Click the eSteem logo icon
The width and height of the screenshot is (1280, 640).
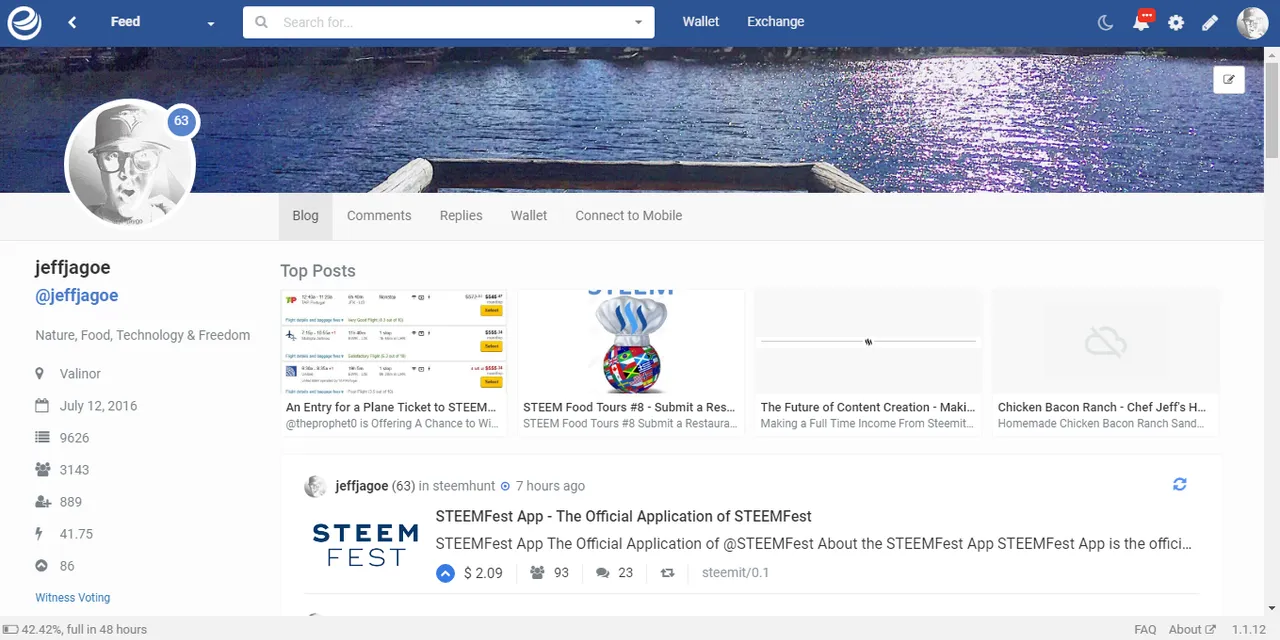pos(24,22)
